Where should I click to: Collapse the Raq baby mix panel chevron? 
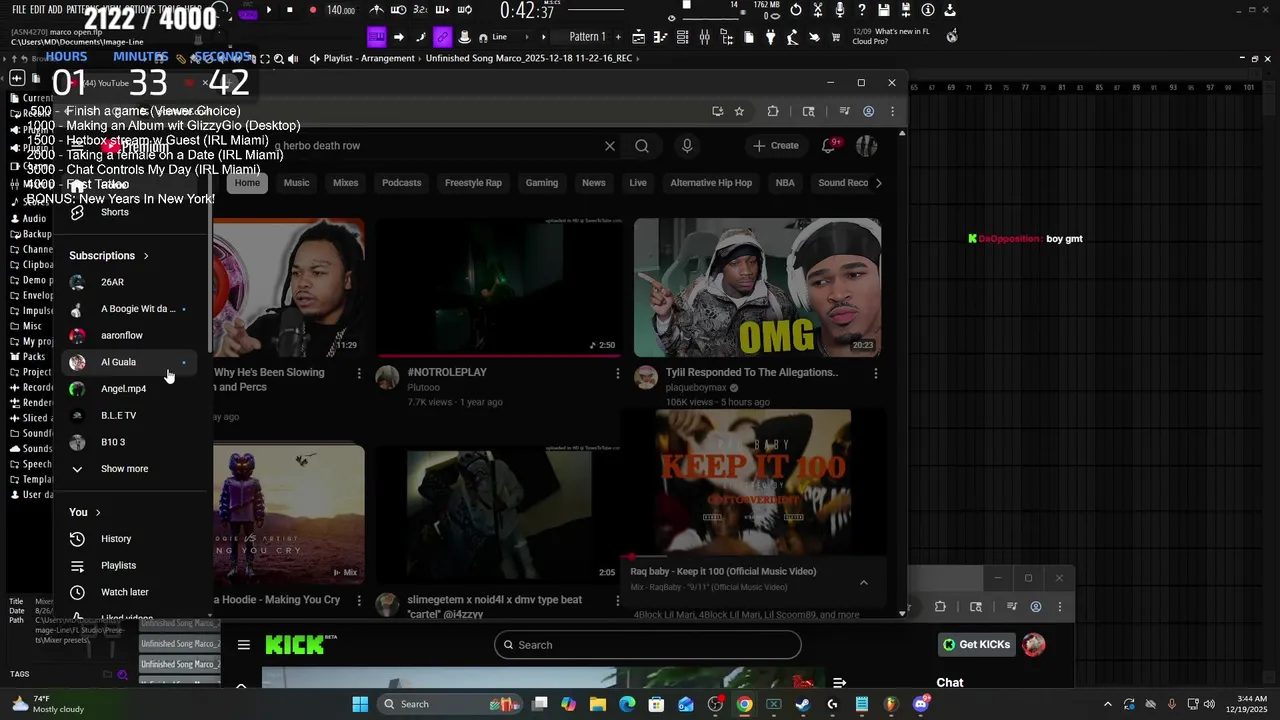(864, 583)
